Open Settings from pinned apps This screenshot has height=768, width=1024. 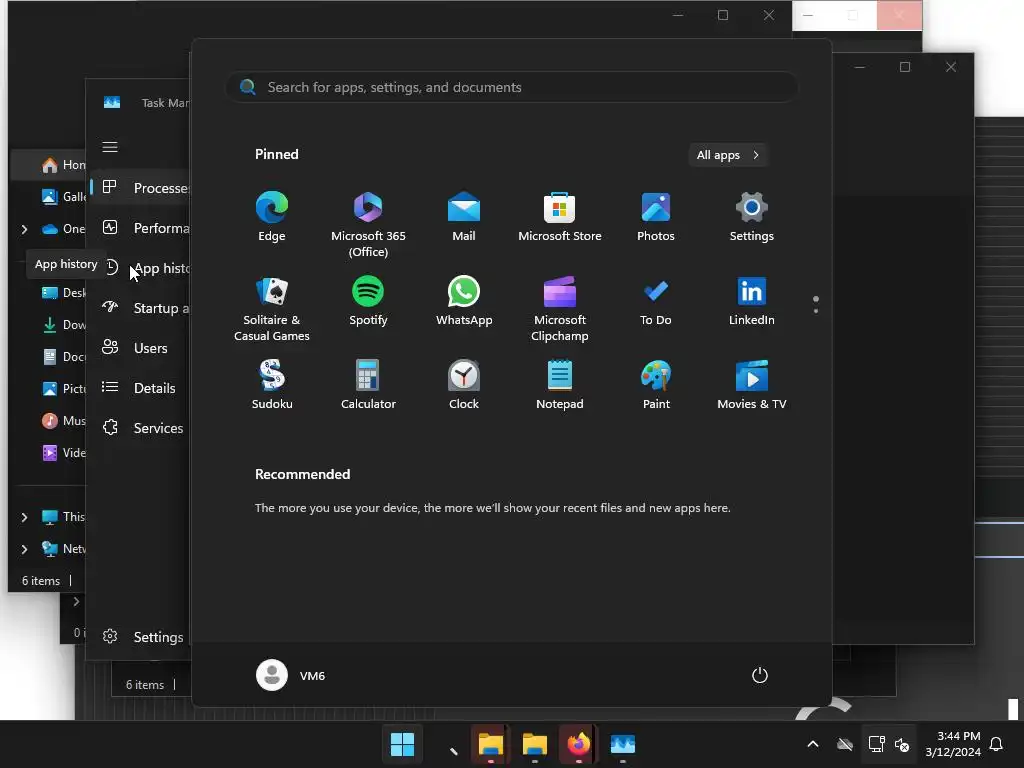pyautogui.click(x=752, y=217)
